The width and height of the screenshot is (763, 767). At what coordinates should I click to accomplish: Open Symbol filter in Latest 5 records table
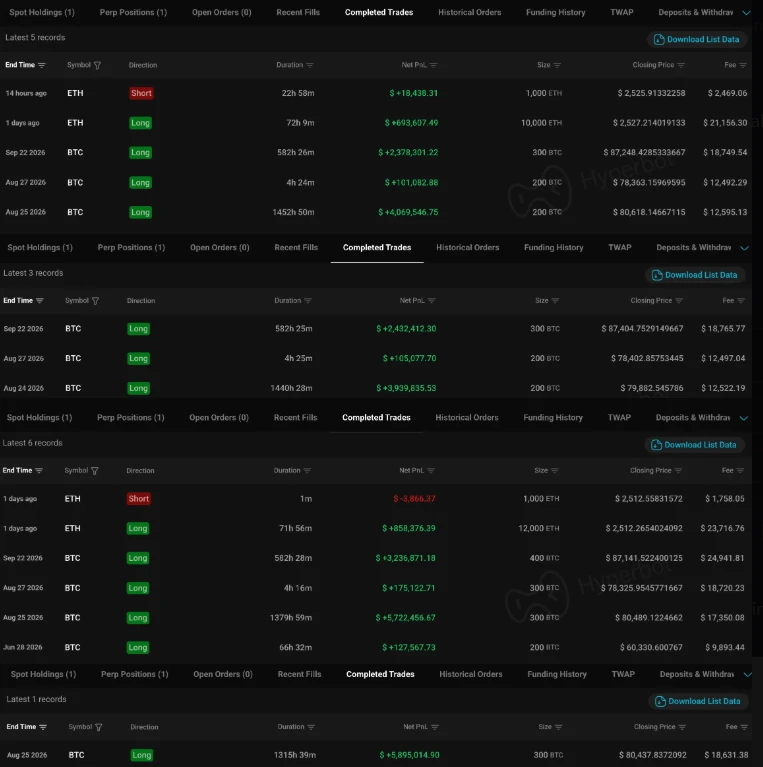coord(97,65)
